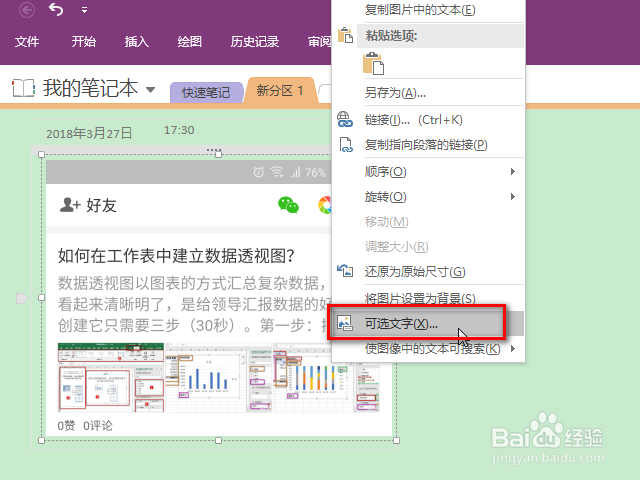Click the Wi-Fi icon in phone status bar
Screen dimensions: 640x480
point(277,172)
